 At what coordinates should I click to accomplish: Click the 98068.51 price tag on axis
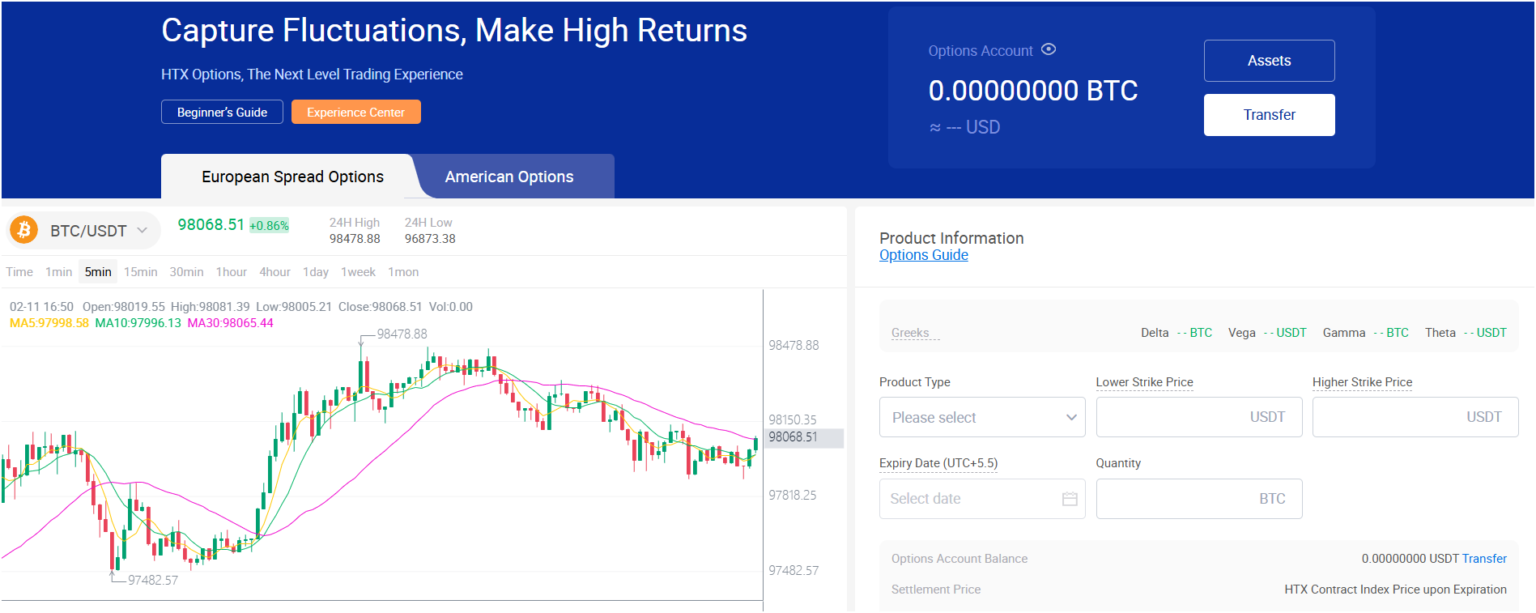pyautogui.click(x=804, y=437)
